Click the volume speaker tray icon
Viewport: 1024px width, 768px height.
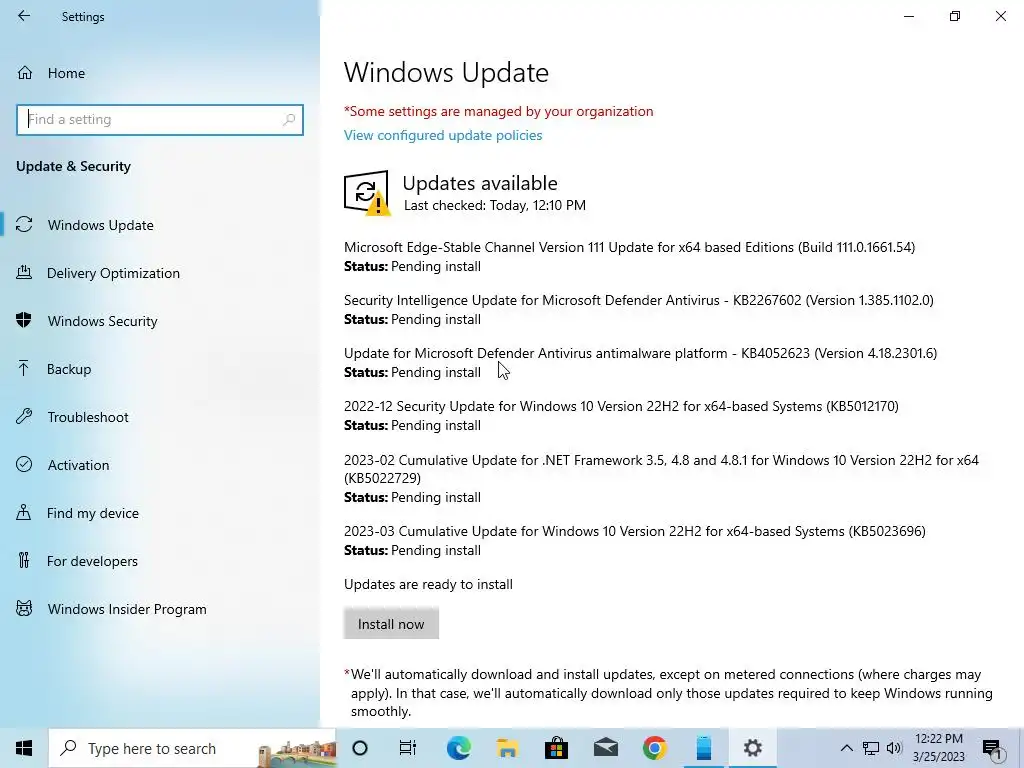(894, 748)
